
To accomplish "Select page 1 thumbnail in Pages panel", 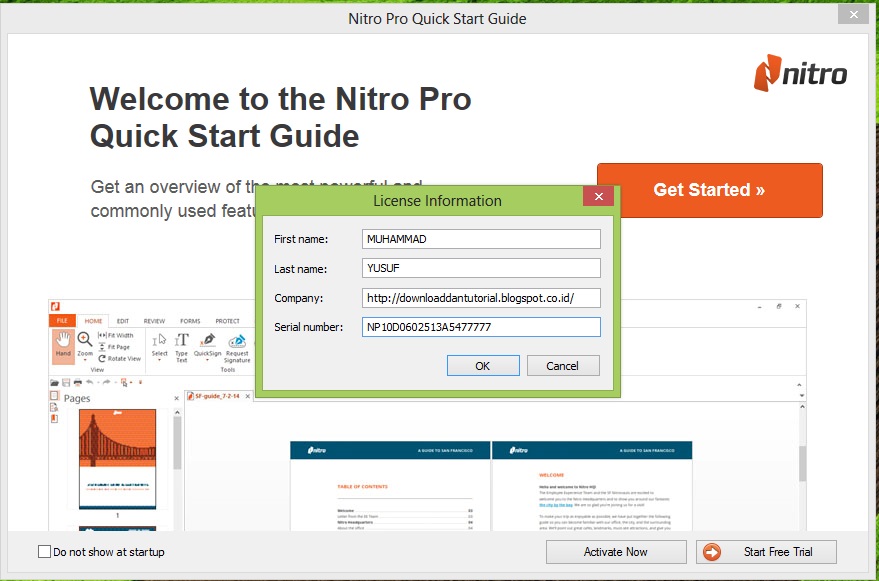I will coord(117,459).
